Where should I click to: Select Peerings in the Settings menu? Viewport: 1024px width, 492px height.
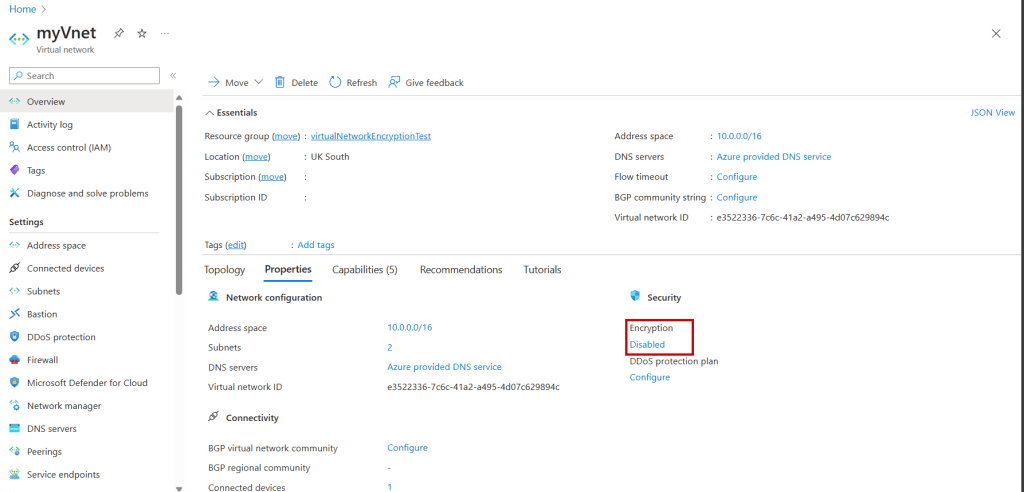[x=44, y=452]
